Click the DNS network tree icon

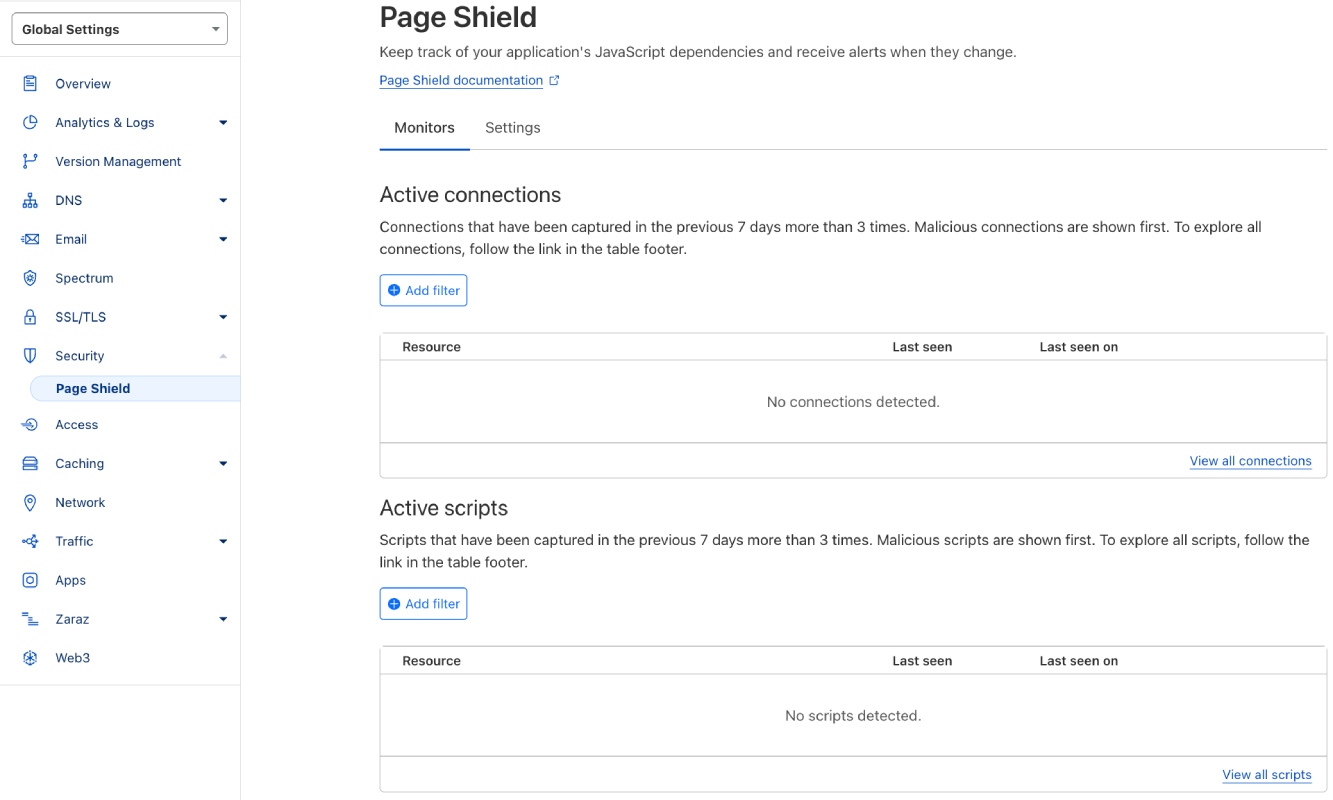pyautogui.click(x=30, y=200)
